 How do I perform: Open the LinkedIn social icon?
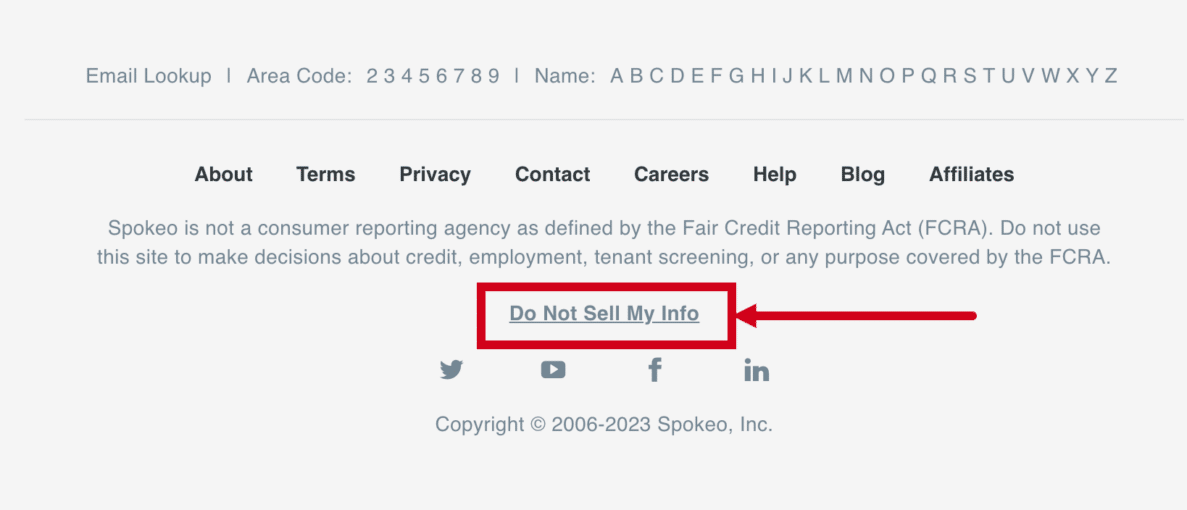[757, 371]
